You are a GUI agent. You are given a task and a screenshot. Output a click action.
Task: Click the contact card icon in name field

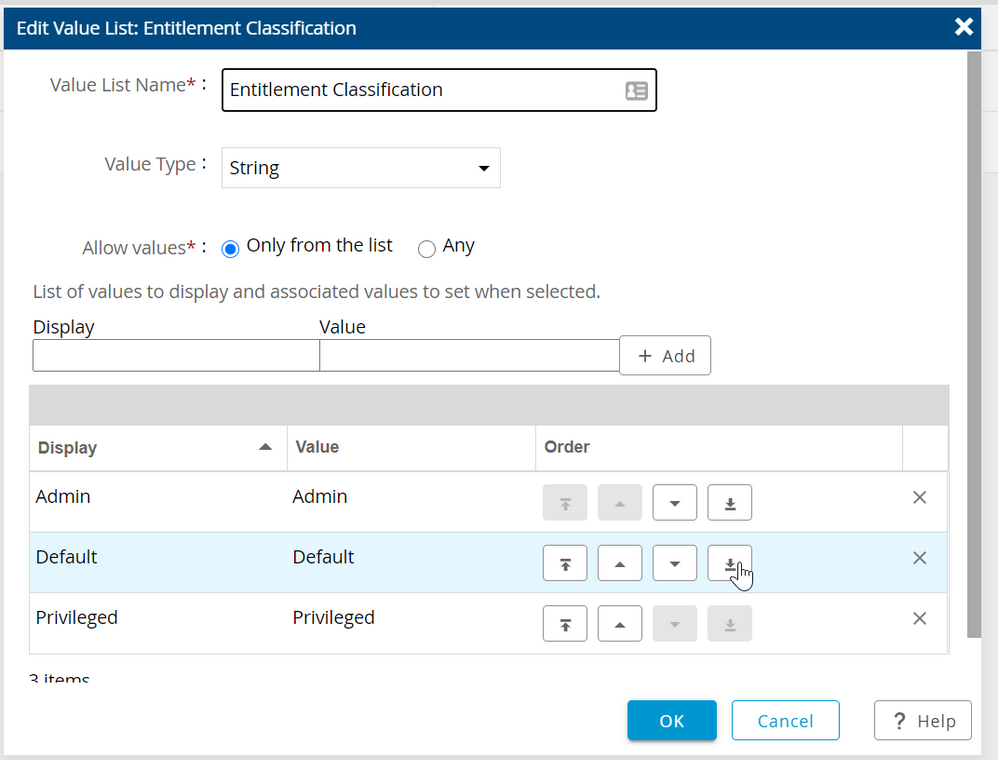[636, 90]
